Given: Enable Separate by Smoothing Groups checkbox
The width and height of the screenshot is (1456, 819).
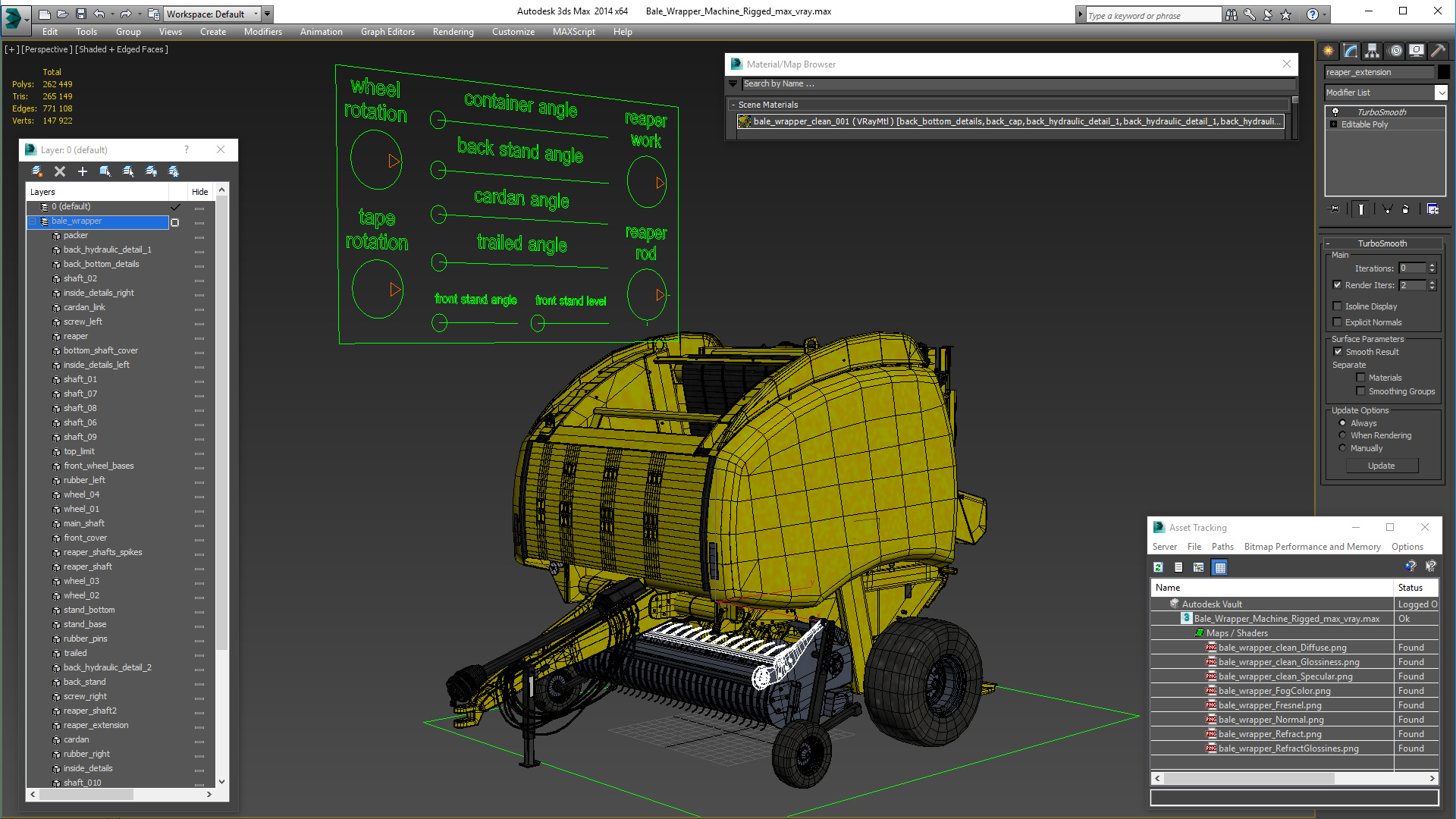Looking at the screenshot, I should coord(1360,391).
